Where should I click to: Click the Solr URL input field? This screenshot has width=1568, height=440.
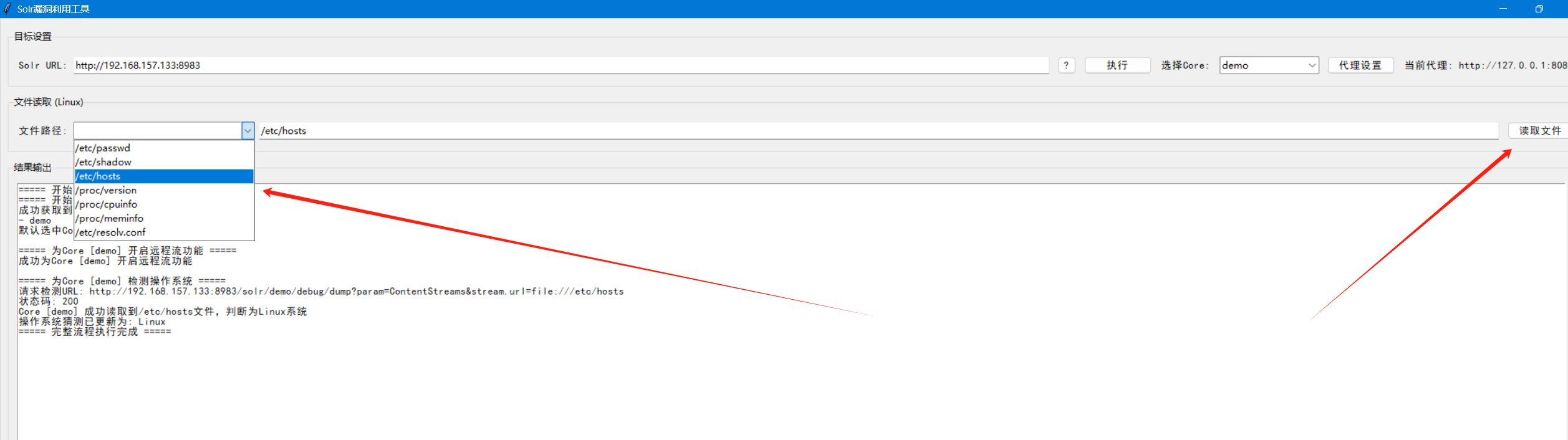point(560,65)
